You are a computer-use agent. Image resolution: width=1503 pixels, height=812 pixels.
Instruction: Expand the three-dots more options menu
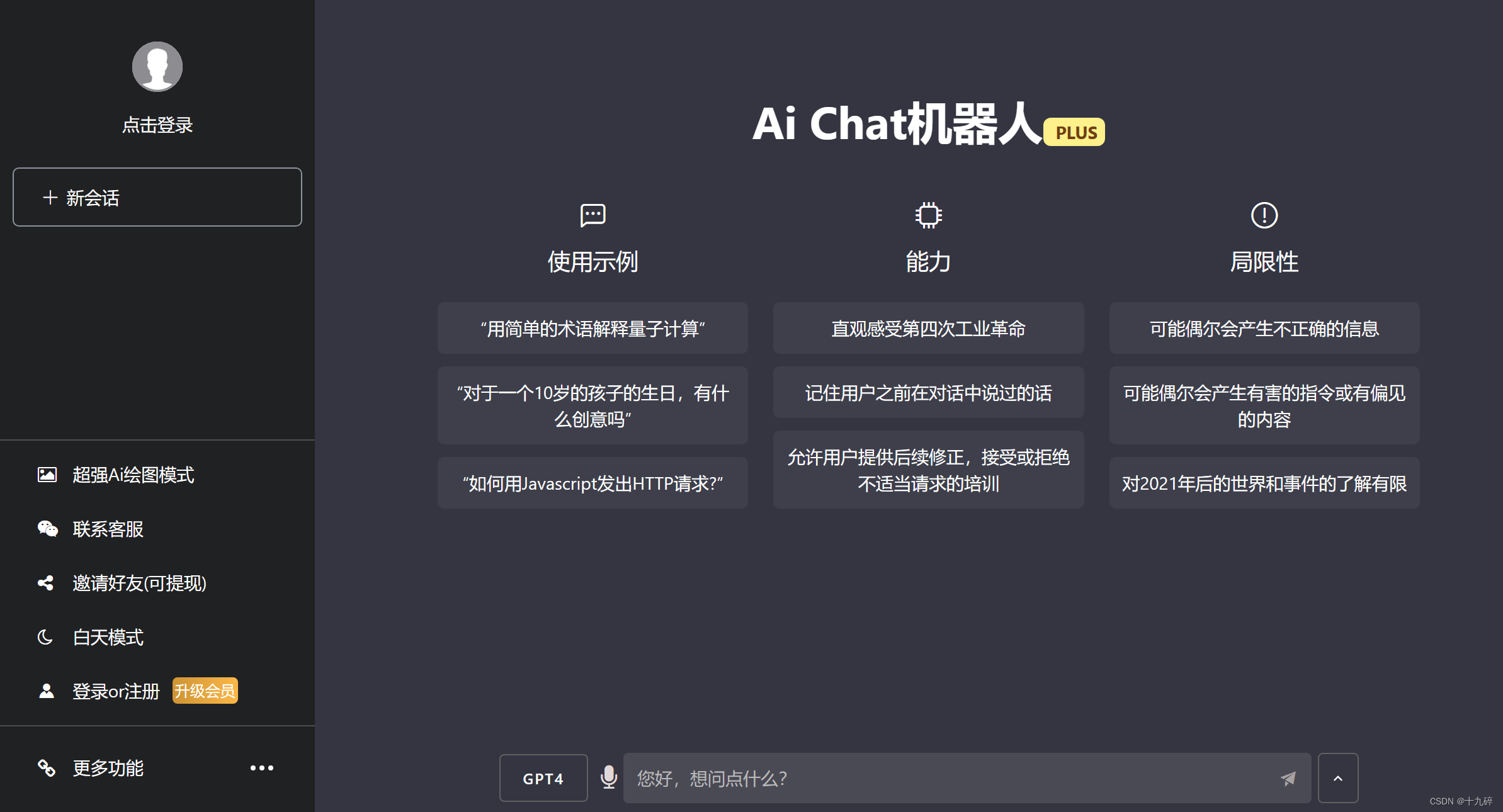262,768
